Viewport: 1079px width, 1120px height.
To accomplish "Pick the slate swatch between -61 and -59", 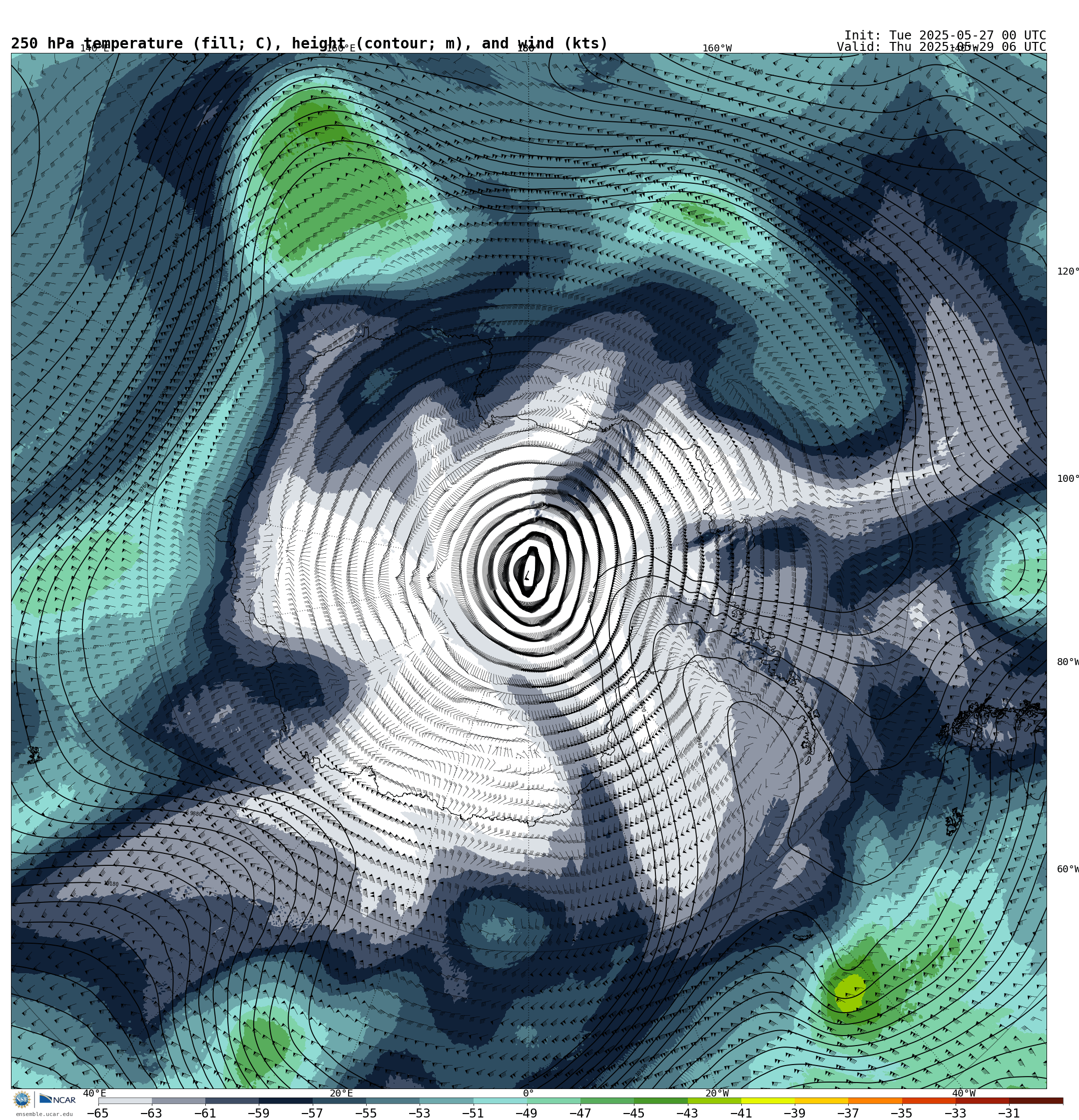I will coord(232,1101).
